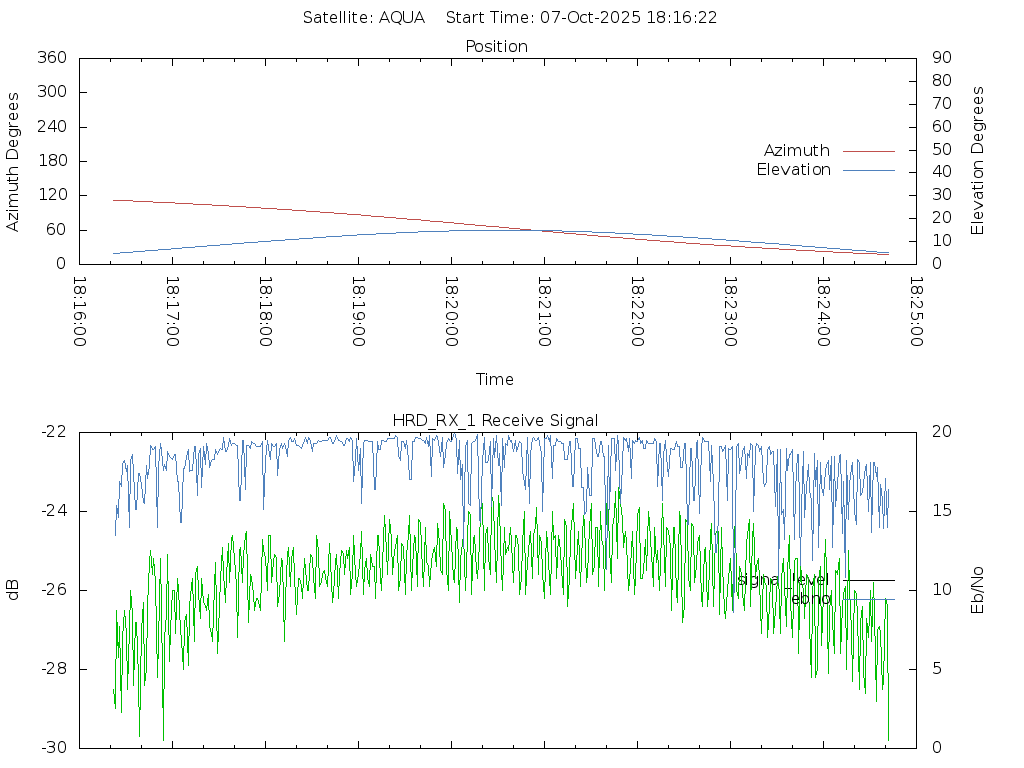Click the Azimuth Degrees y-axis label
1024x768 pixels.
13,161
